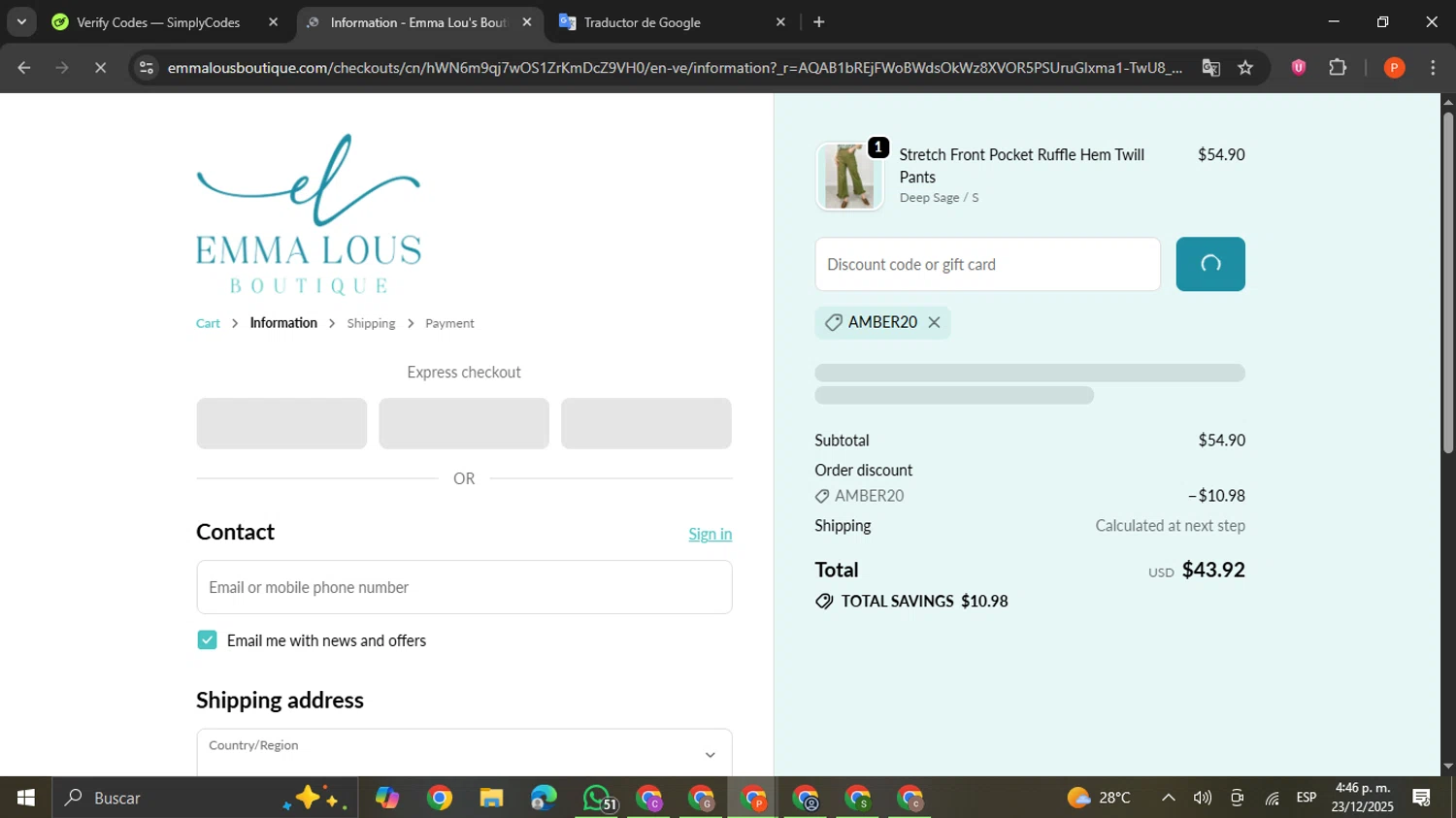Click the loading apply discount button
Image resolution: width=1456 pixels, height=818 pixels.
(1210, 264)
